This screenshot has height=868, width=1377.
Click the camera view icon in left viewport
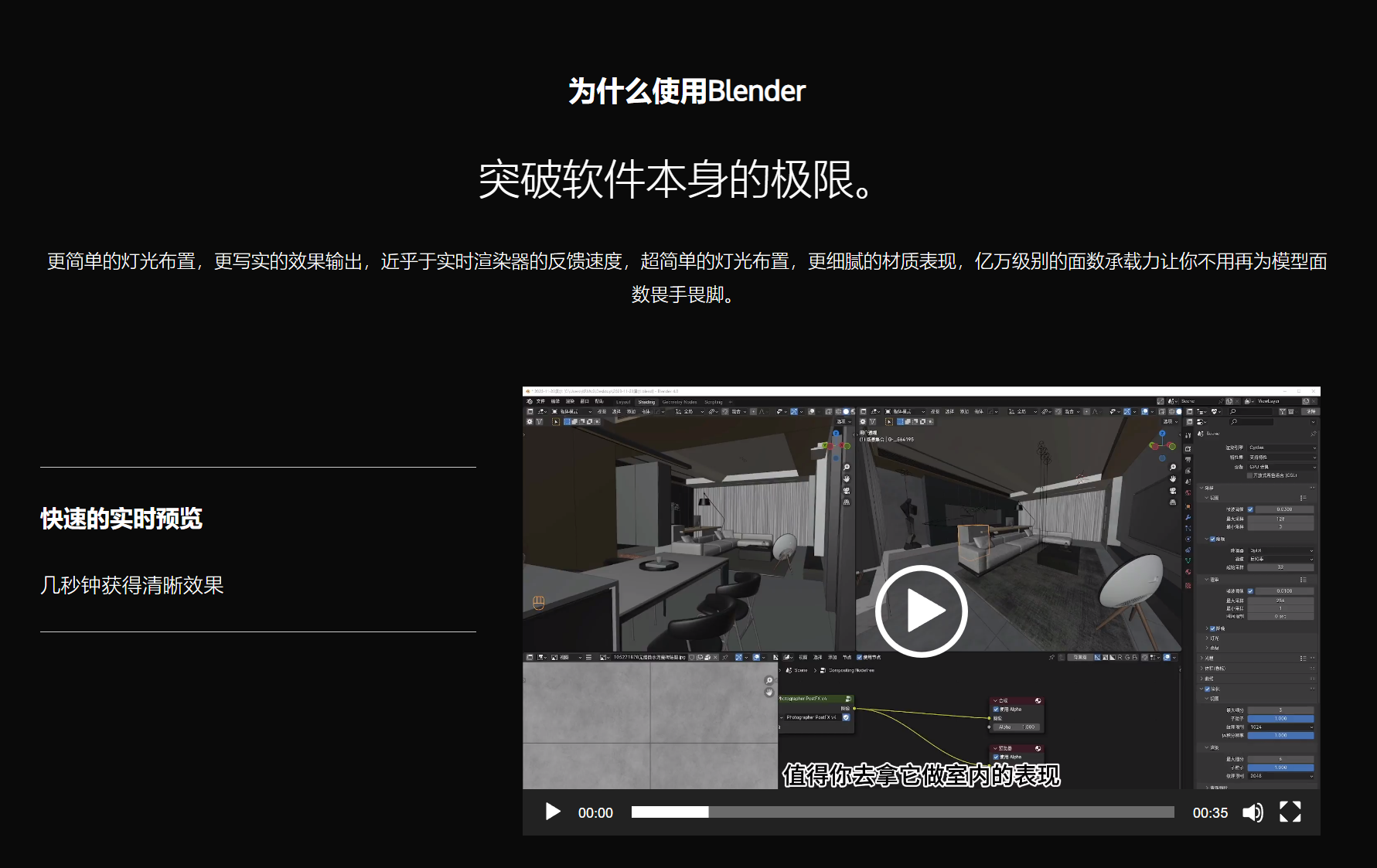pyautogui.click(x=847, y=491)
